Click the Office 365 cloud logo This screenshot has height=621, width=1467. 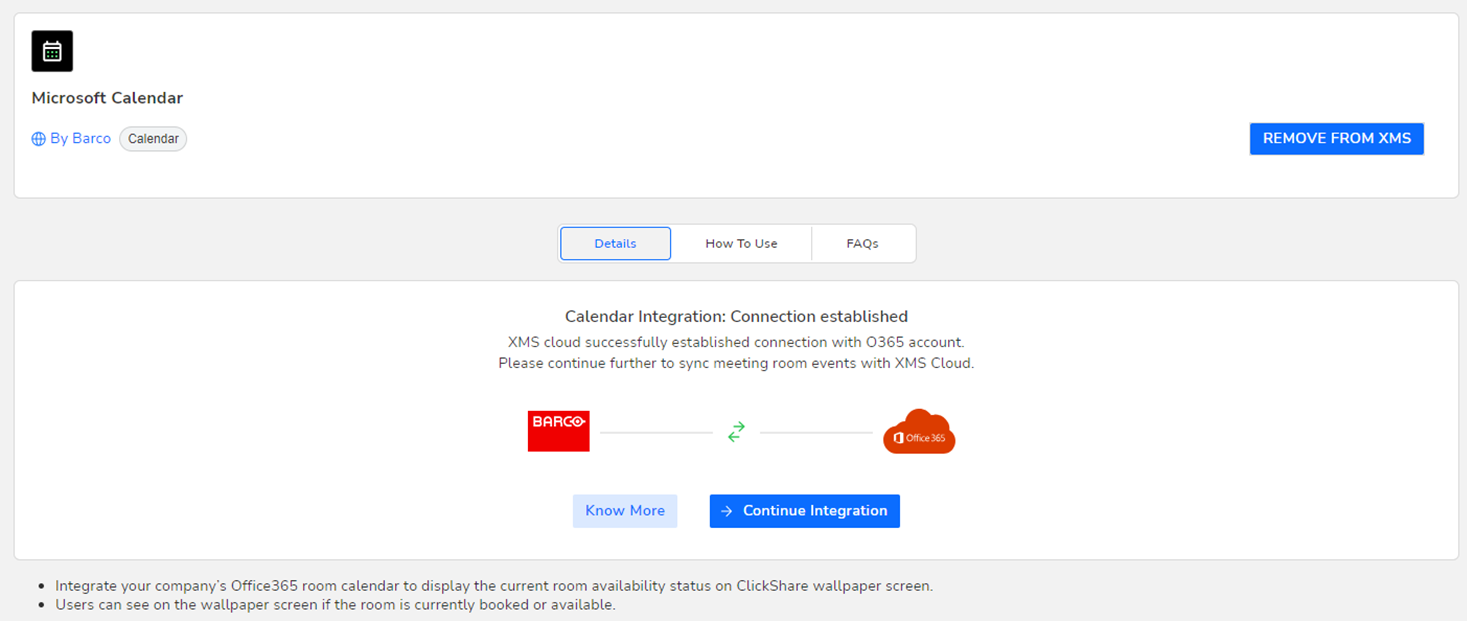pyautogui.click(x=919, y=432)
